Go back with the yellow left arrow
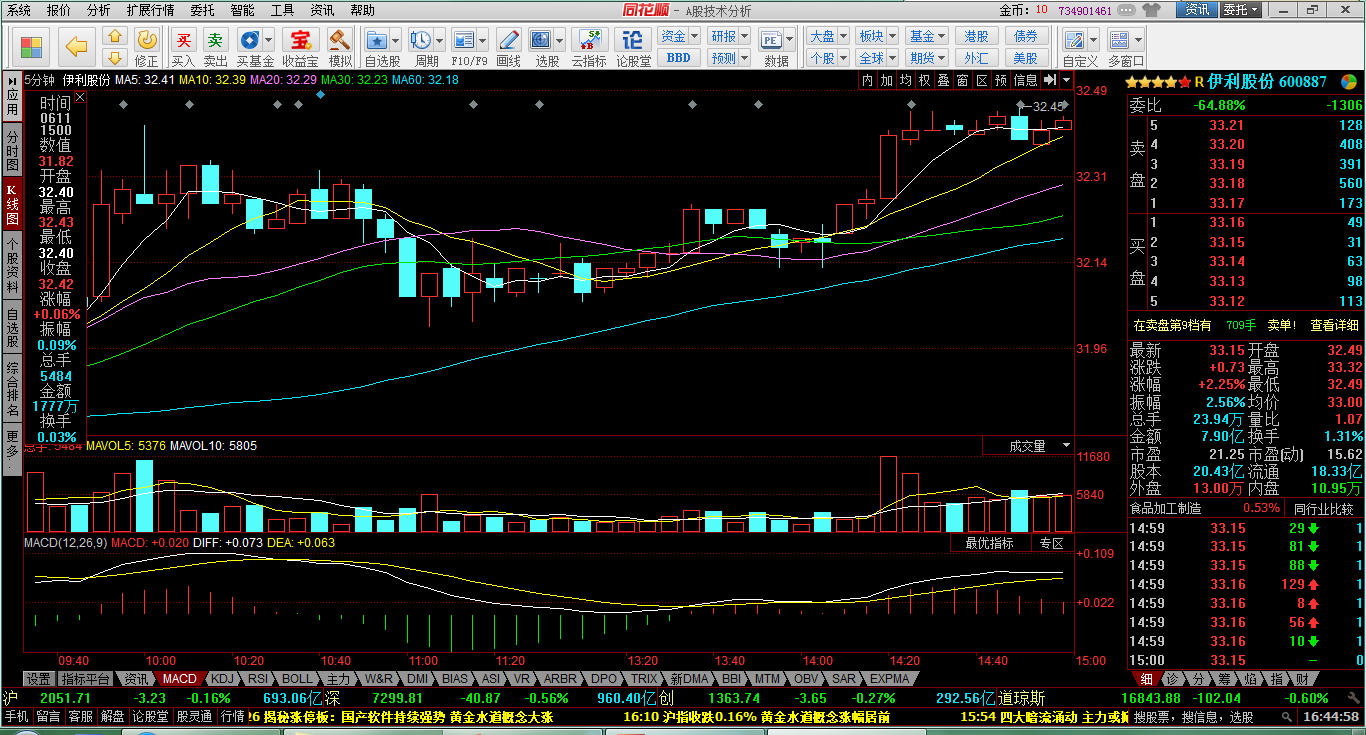The image size is (1366, 735). coord(77,46)
